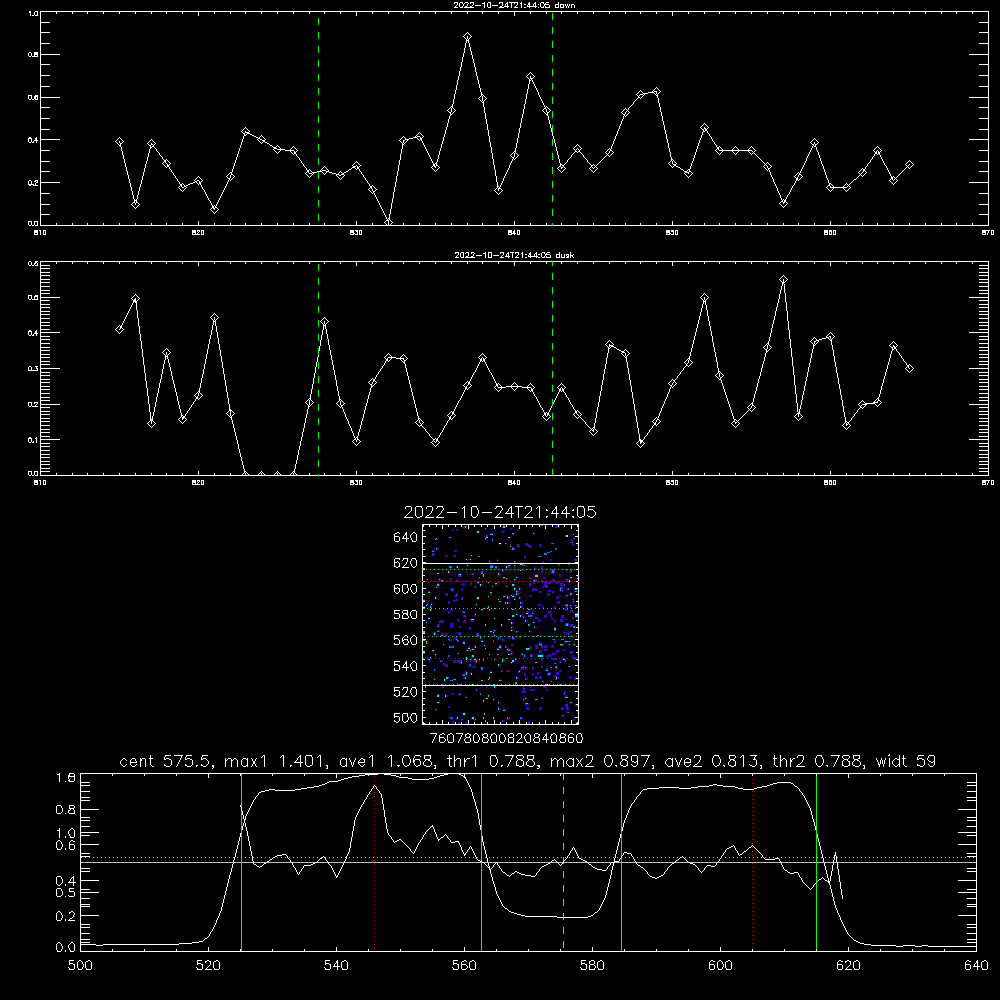Screen dimensions: 1000x1000
Task: Click dawn plot y-axis label 0.8
Action: coord(33,55)
